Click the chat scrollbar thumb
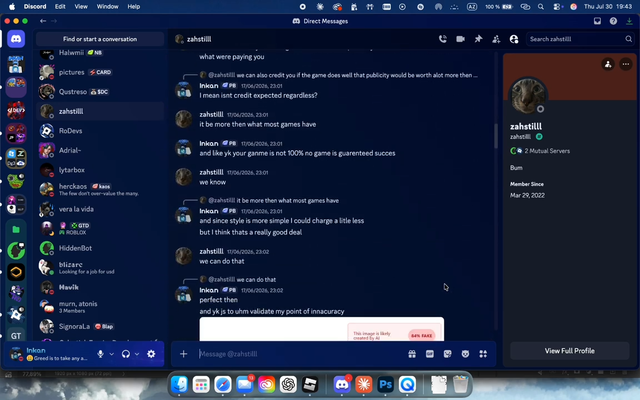Viewport: 640px width, 400px height. click(x=496, y=136)
